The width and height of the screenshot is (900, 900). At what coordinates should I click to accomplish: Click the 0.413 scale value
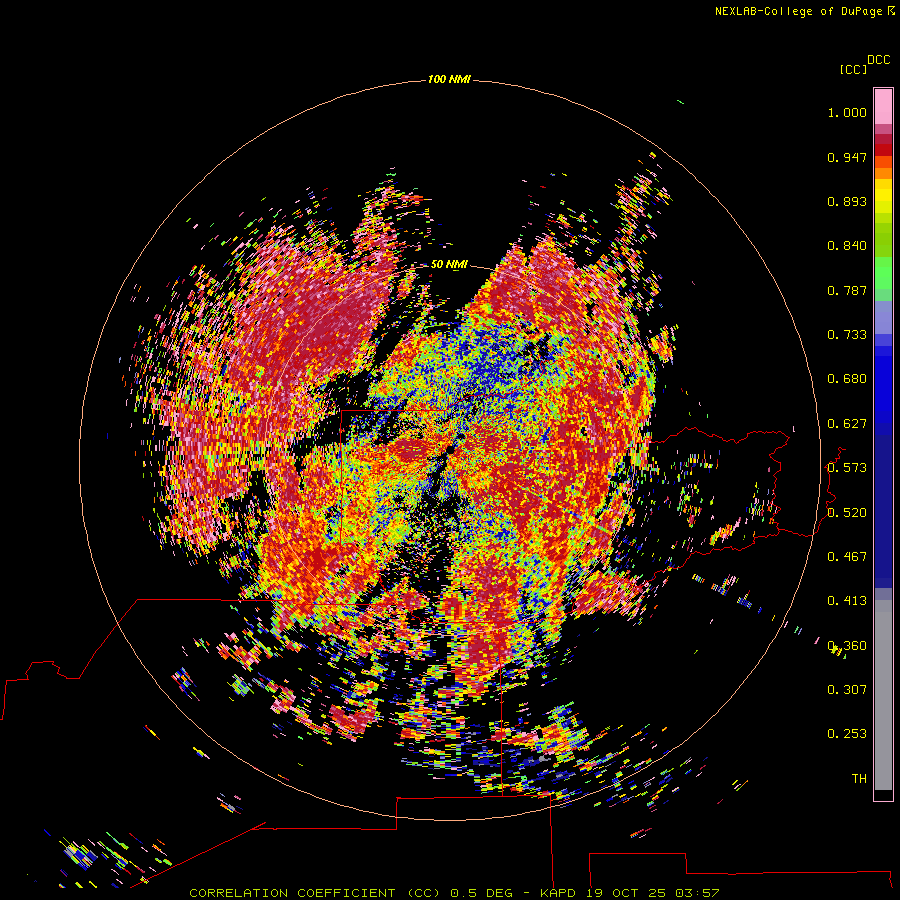847,601
